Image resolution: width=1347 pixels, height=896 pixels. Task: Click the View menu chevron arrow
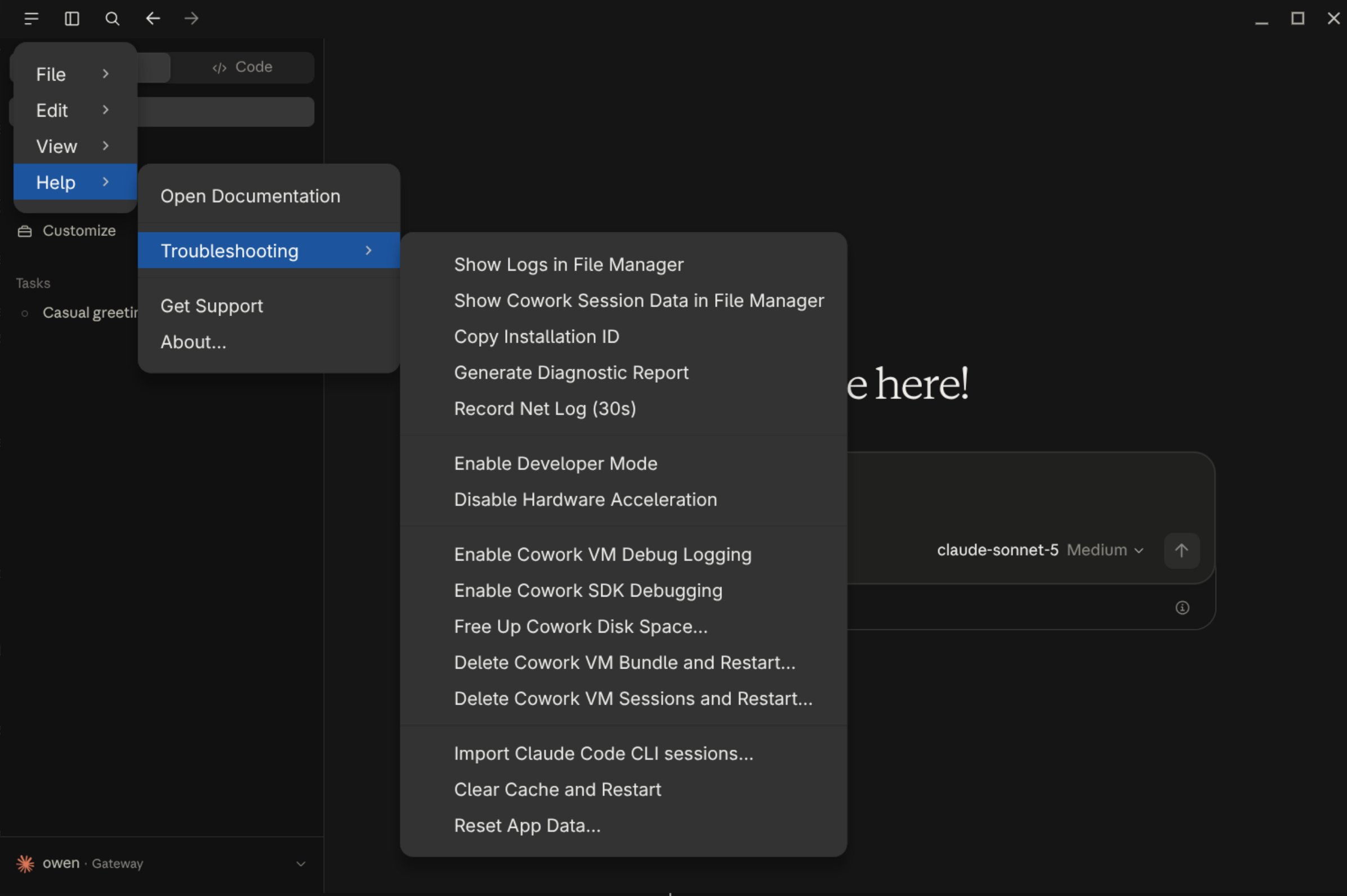pos(106,146)
